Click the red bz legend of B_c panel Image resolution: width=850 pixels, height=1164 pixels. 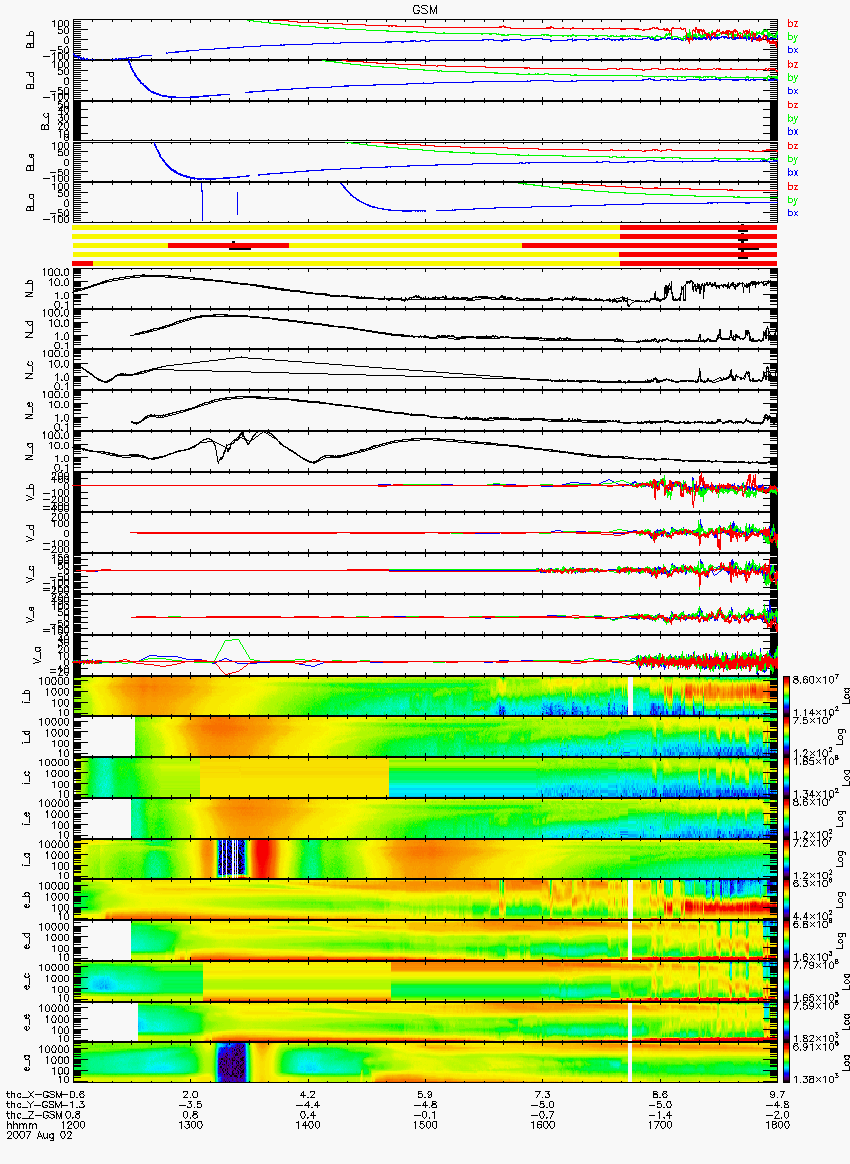click(x=792, y=105)
